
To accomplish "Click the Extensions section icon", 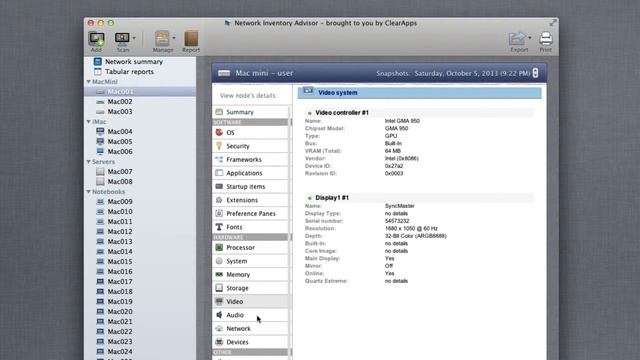I will tap(219, 200).
